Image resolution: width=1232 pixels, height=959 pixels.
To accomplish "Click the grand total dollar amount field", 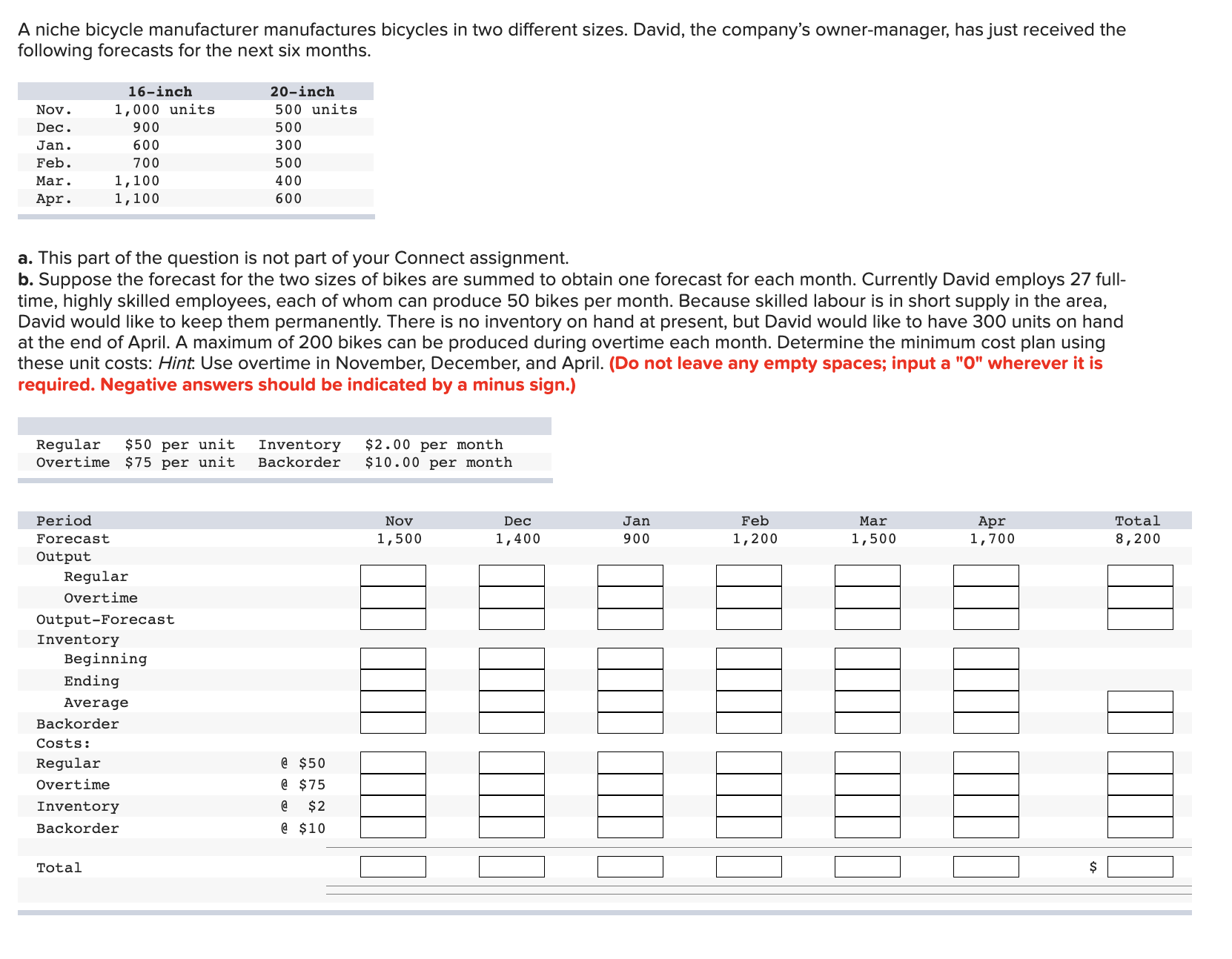I will pos(1140,866).
